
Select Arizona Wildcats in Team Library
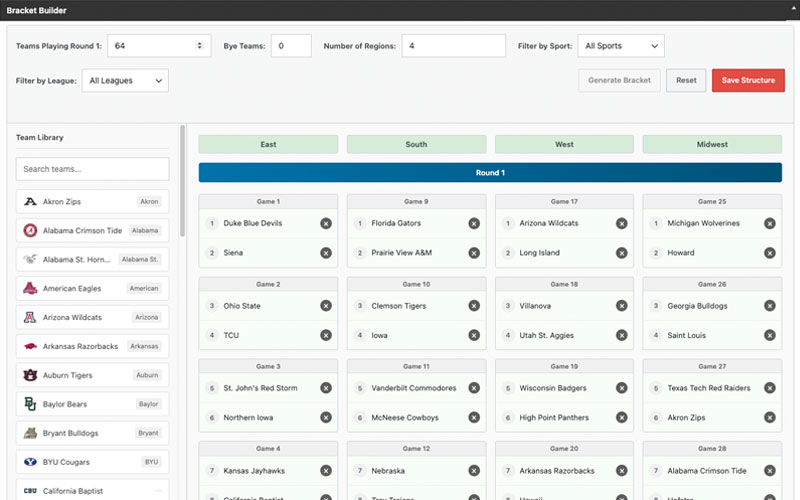coord(92,317)
